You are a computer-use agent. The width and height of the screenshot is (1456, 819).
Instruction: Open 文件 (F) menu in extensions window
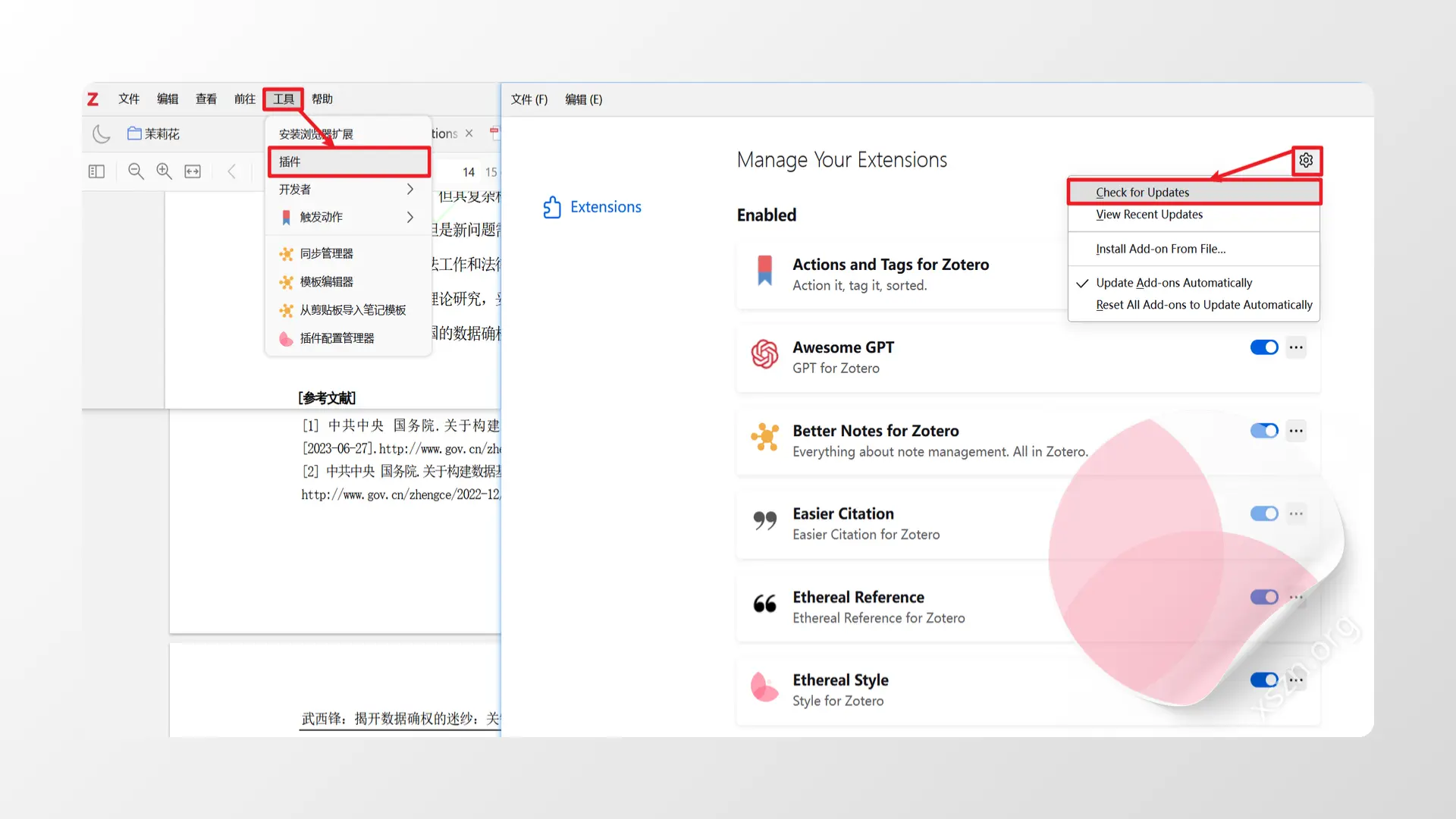click(529, 99)
